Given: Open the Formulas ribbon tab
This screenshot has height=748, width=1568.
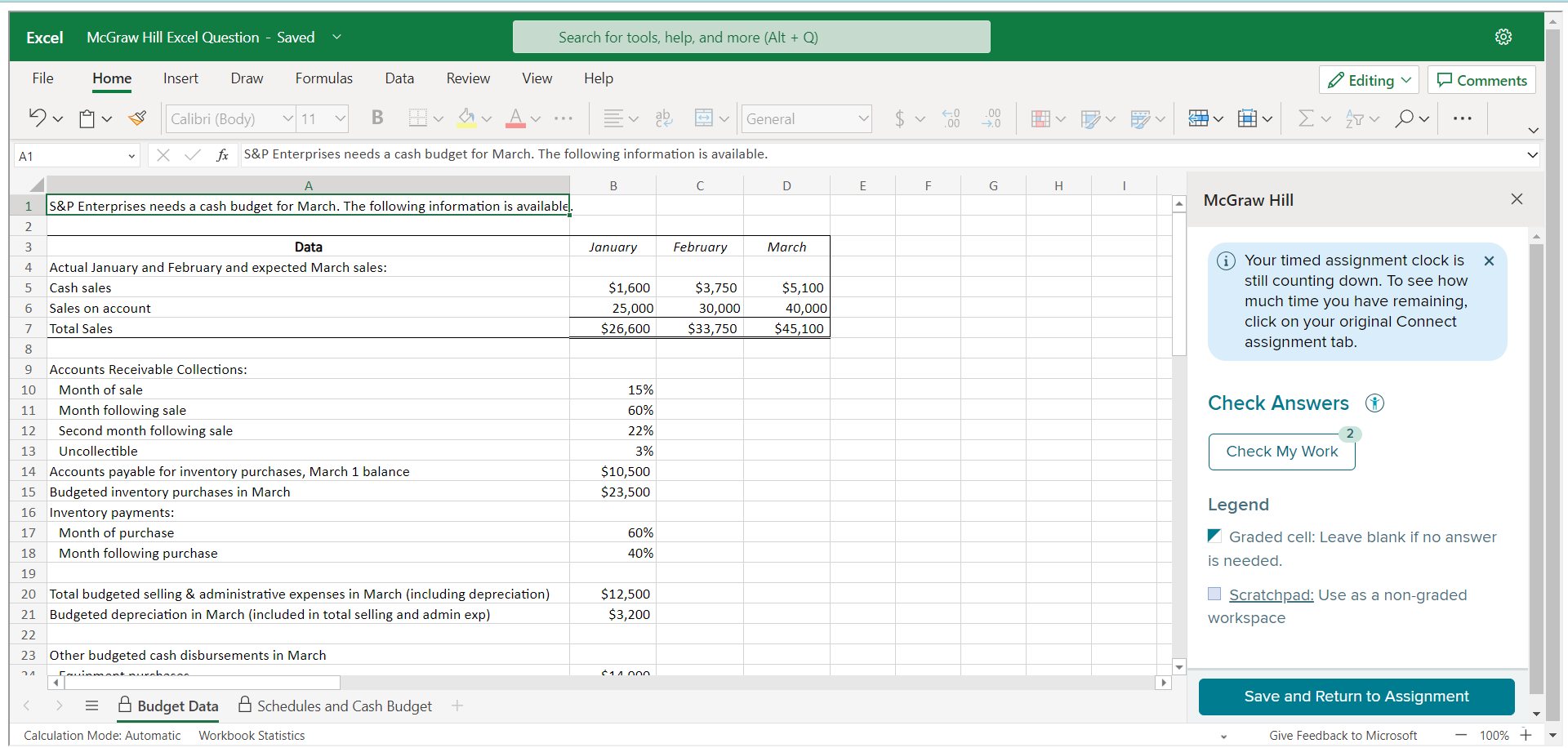Looking at the screenshot, I should pos(323,78).
